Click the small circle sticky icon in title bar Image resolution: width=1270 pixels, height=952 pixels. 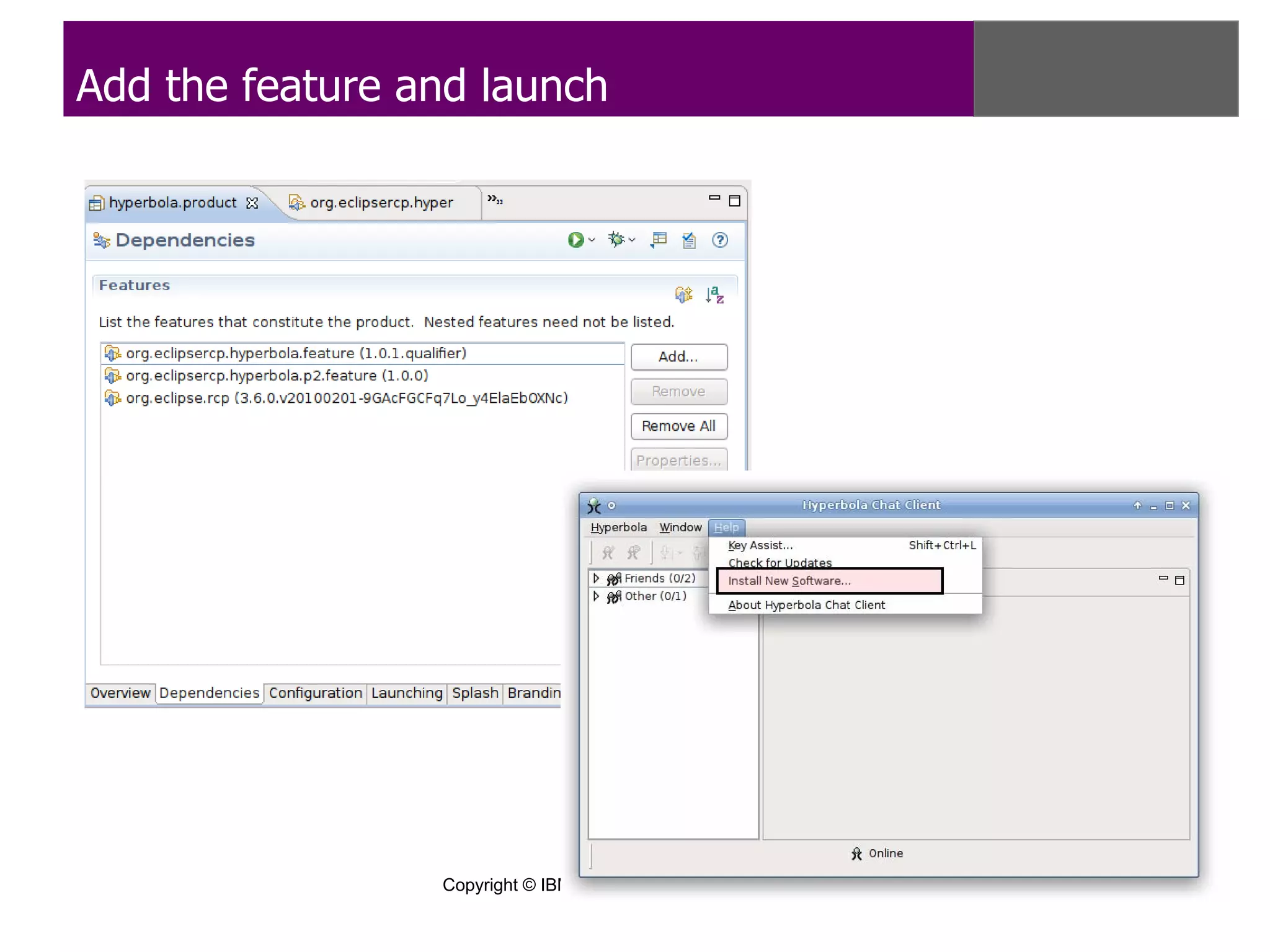pos(611,505)
